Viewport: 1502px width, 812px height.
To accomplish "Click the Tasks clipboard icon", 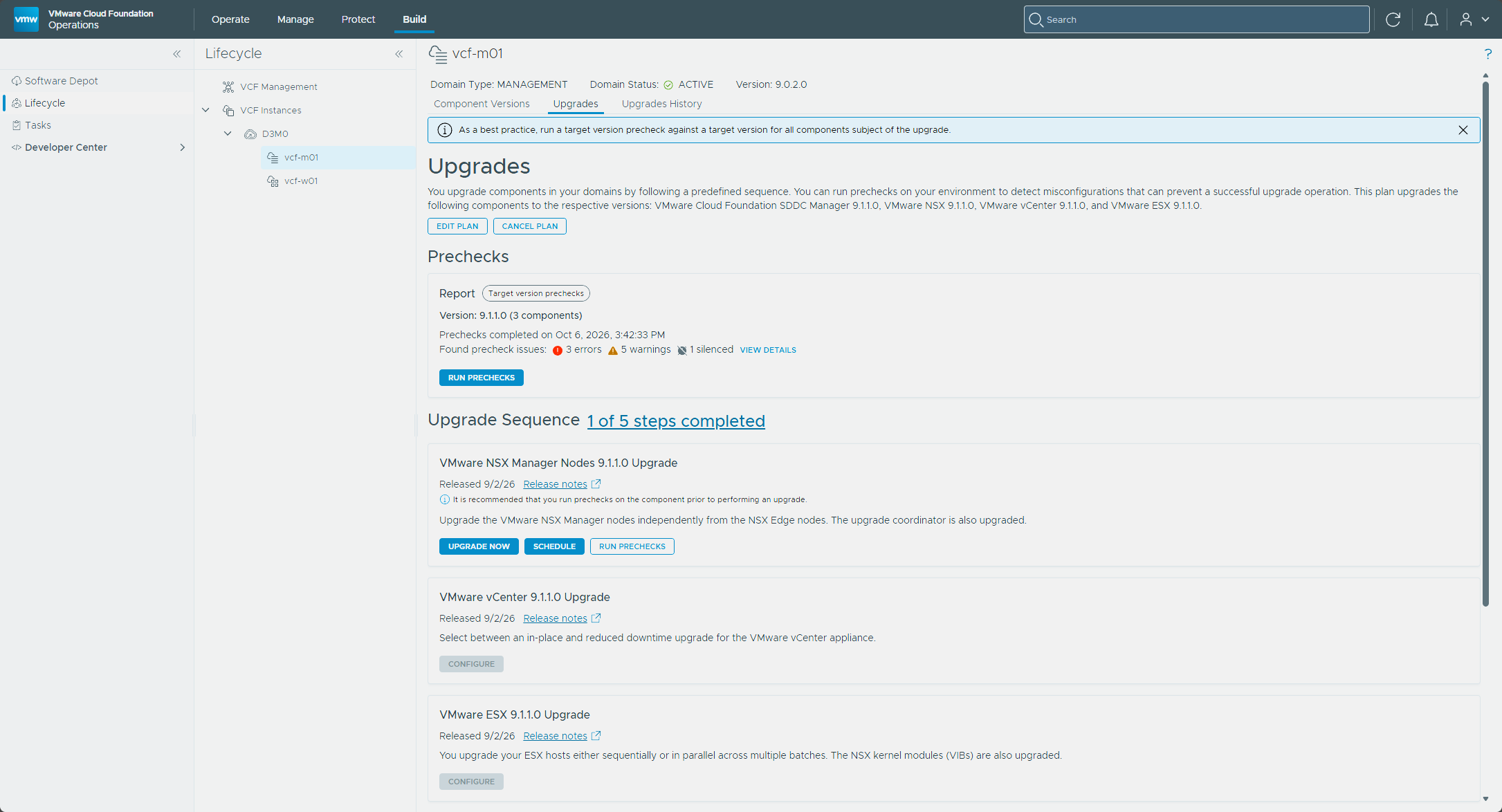I will [x=17, y=125].
